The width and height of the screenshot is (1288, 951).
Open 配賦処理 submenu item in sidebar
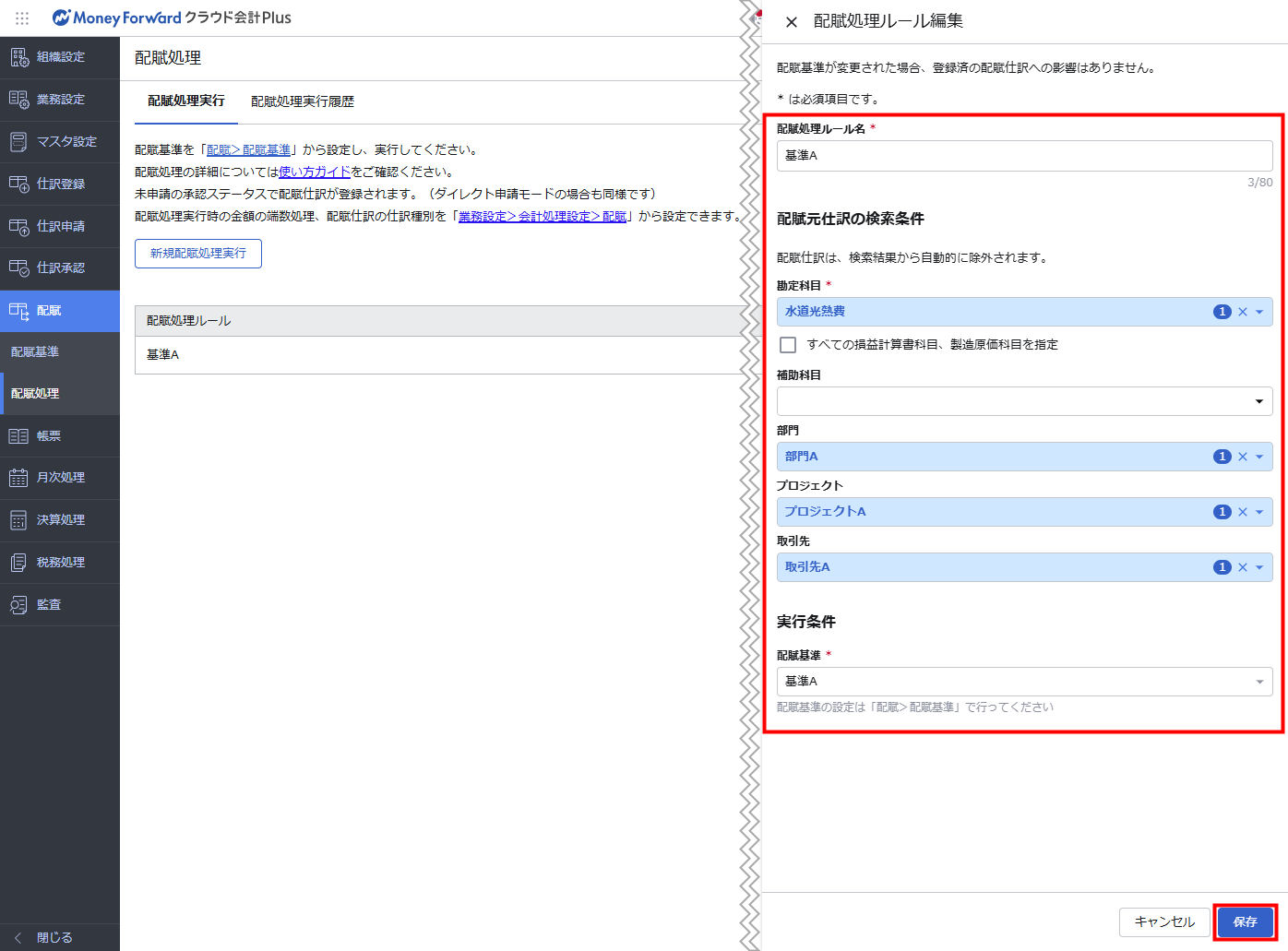(60, 394)
